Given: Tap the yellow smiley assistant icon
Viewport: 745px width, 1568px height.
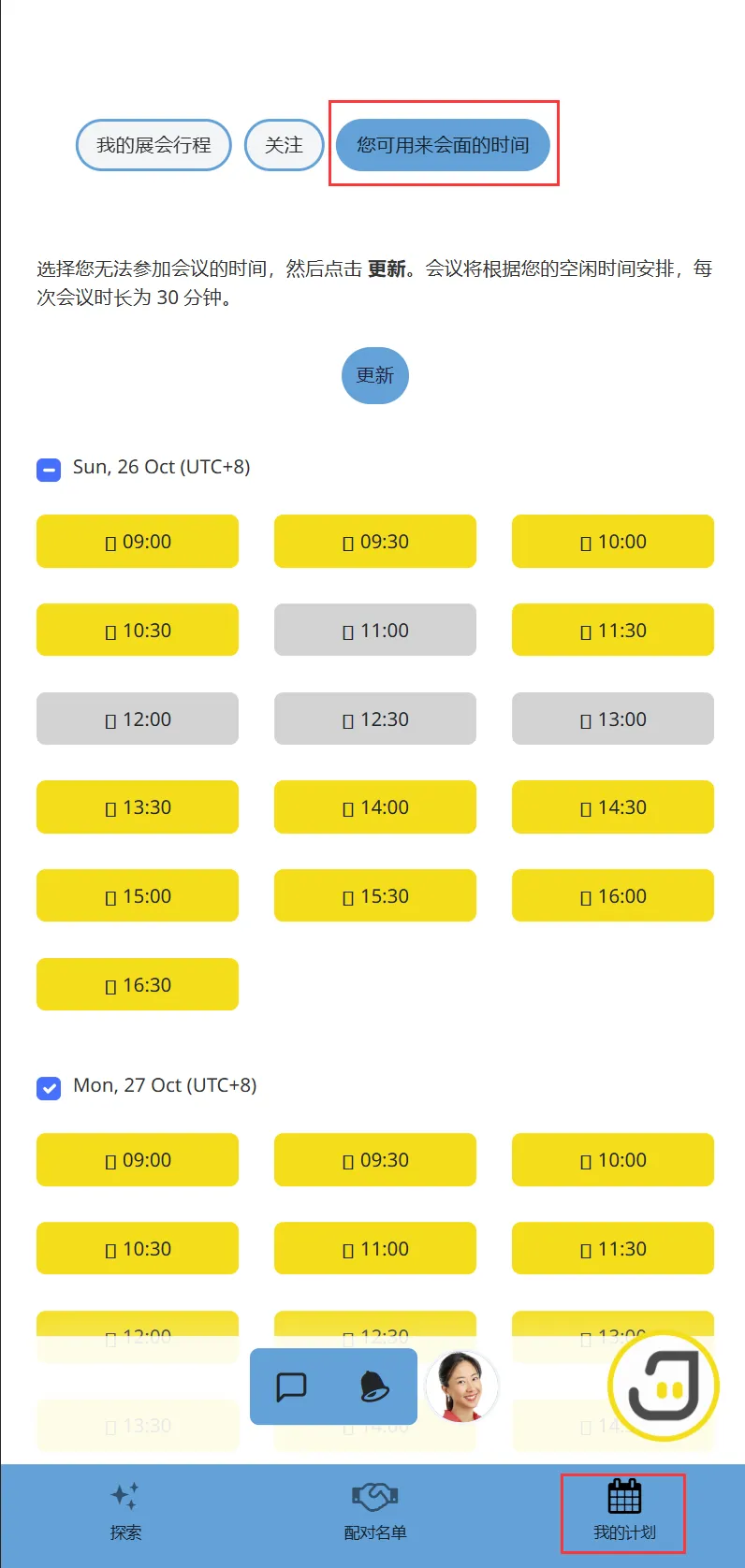Looking at the screenshot, I should [664, 1387].
